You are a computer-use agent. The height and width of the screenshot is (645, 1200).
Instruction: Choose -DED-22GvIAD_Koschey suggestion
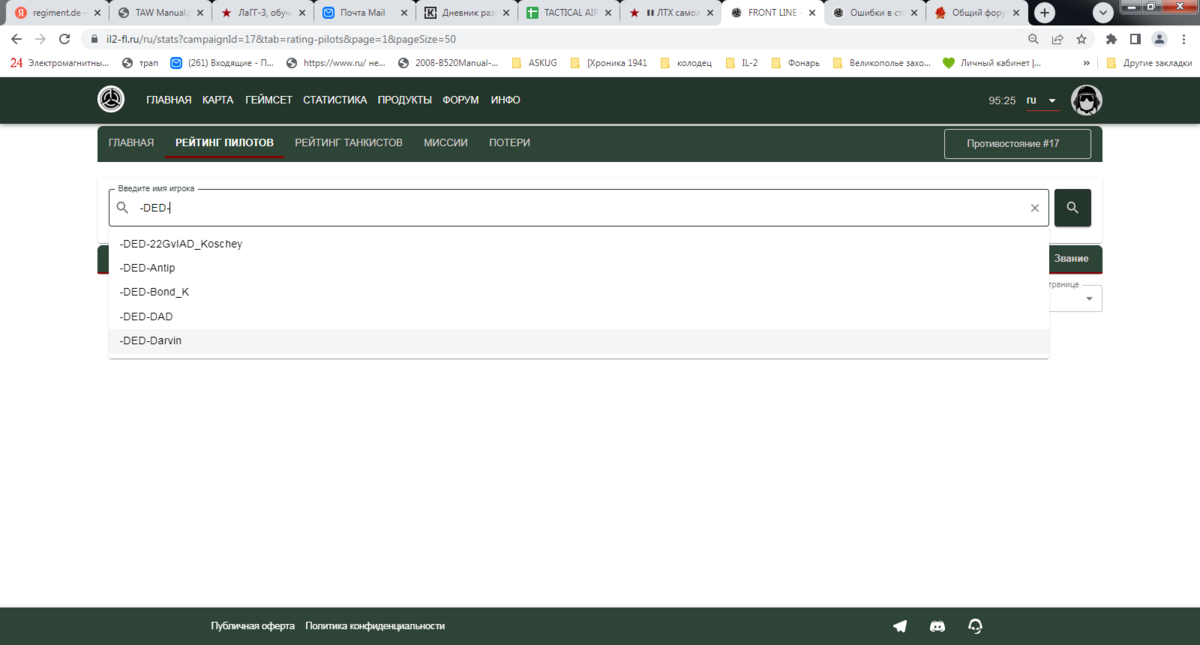[180, 244]
